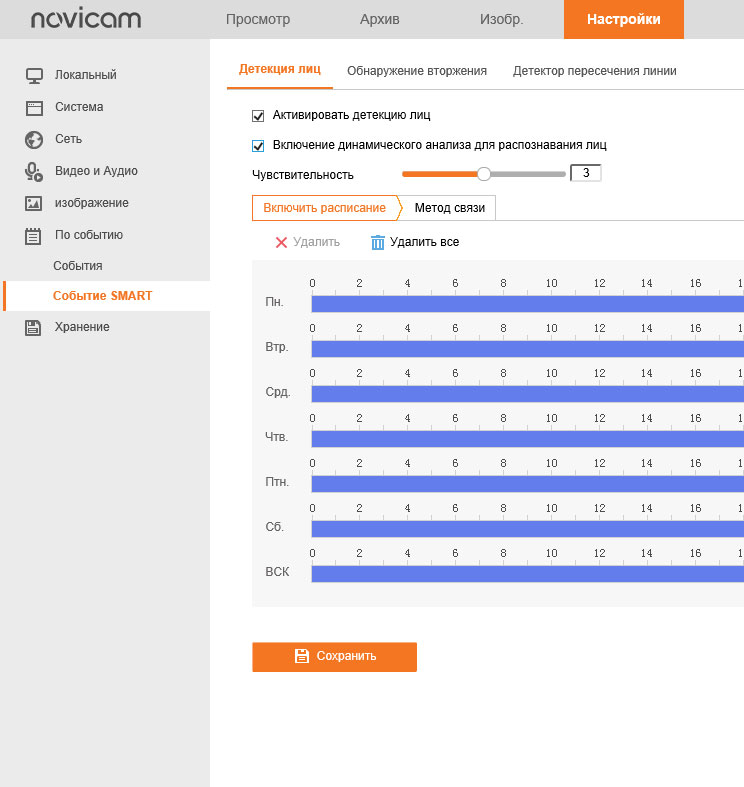
Task: Switch to the Архив top tab
Action: (x=379, y=20)
